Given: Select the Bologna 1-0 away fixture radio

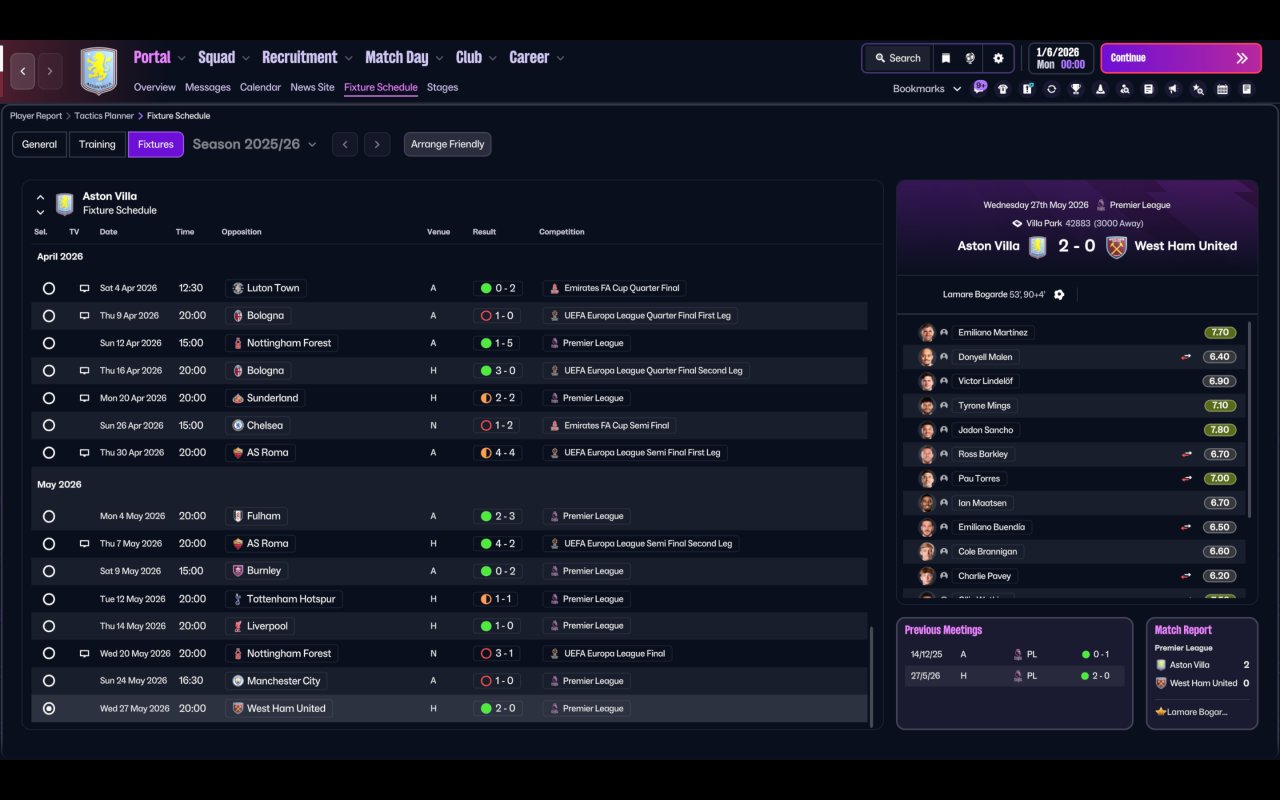Looking at the screenshot, I should click(x=49, y=316).
